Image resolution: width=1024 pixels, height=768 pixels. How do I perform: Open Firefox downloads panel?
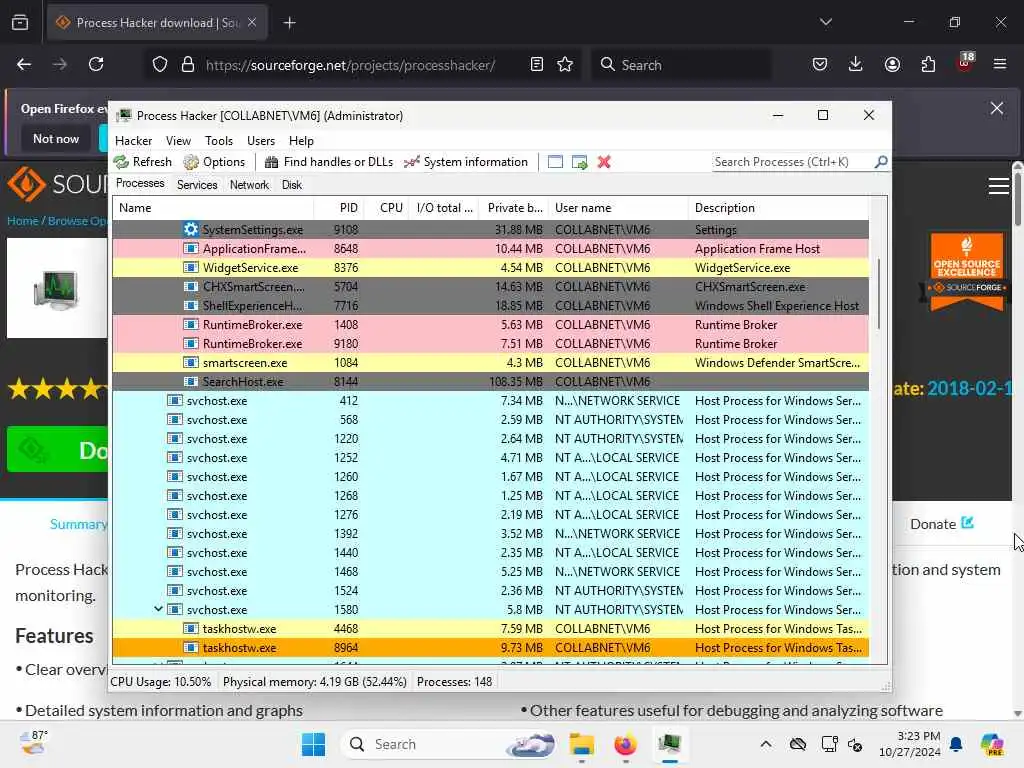[856, 64]
